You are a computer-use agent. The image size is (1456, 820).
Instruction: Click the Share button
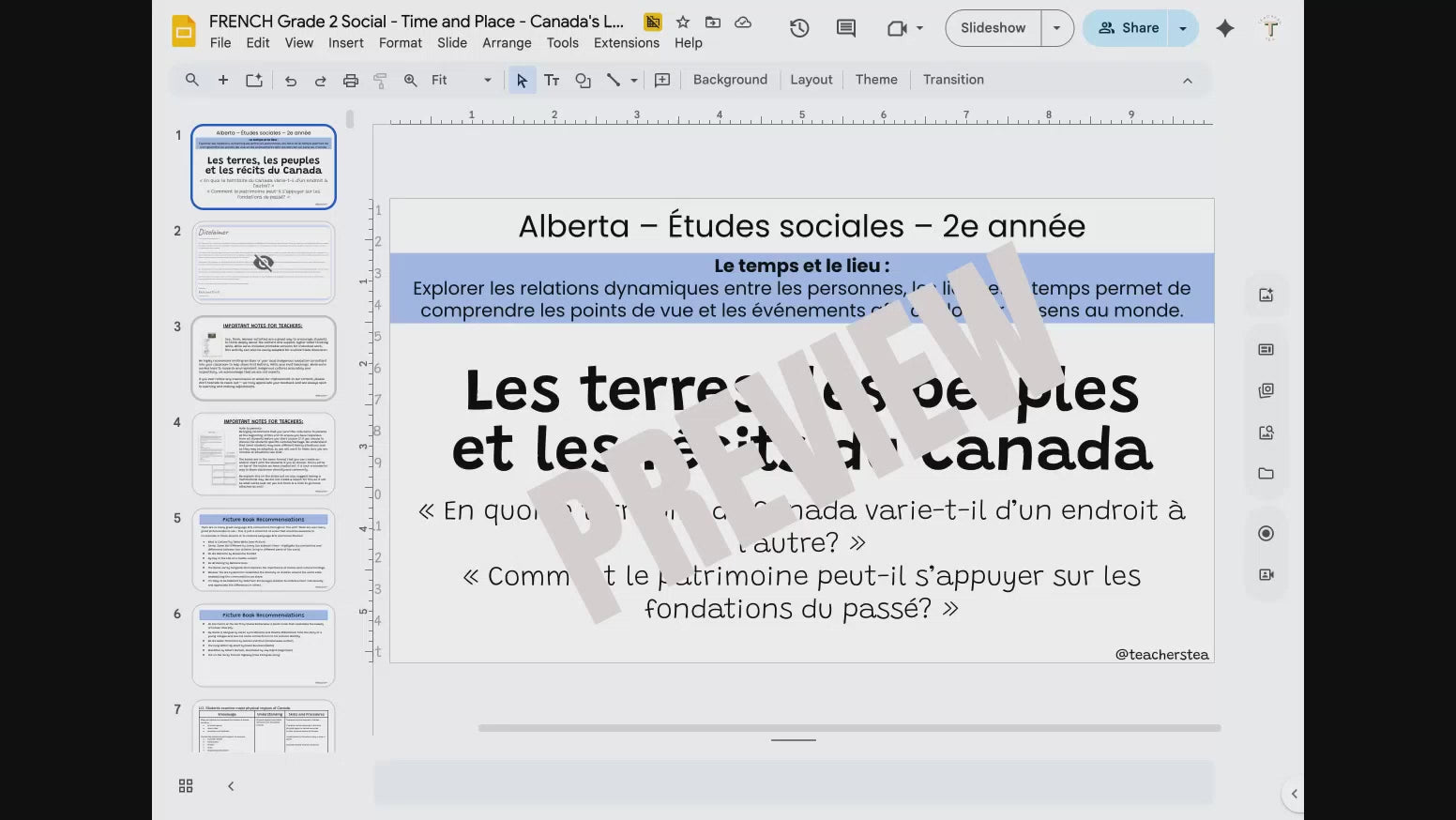coord(1128,28)
